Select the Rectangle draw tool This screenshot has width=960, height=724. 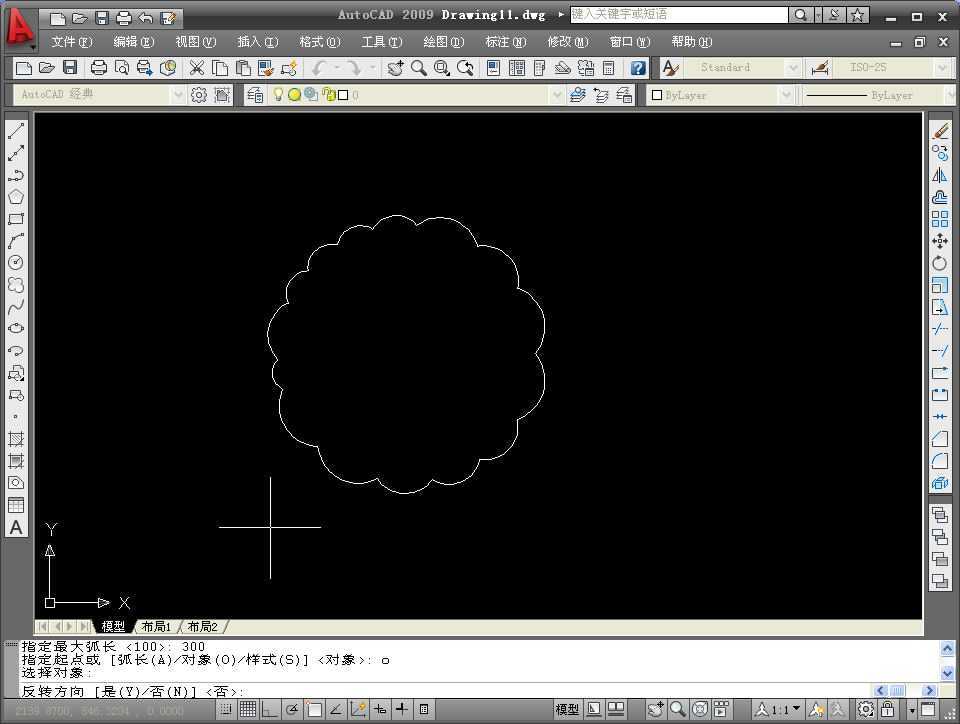point(16,219)
